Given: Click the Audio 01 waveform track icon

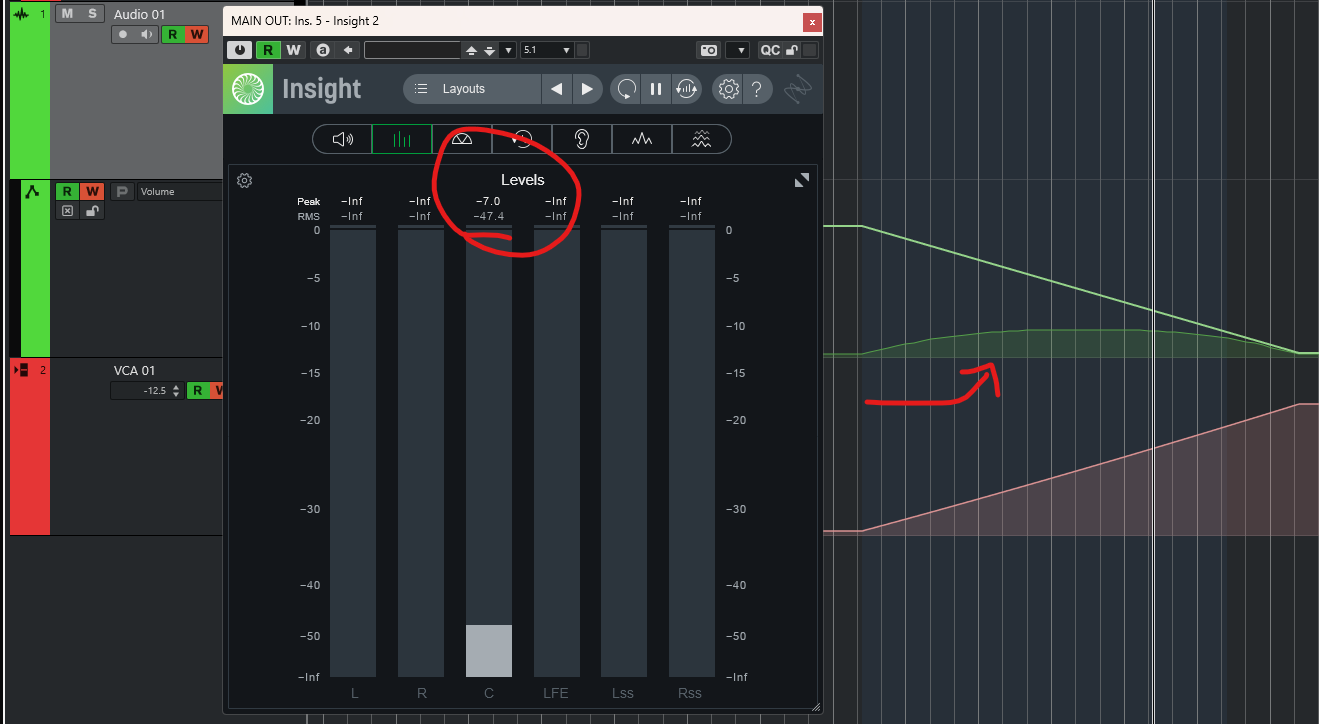Looking at the screenshot, I should coord(20,13).
